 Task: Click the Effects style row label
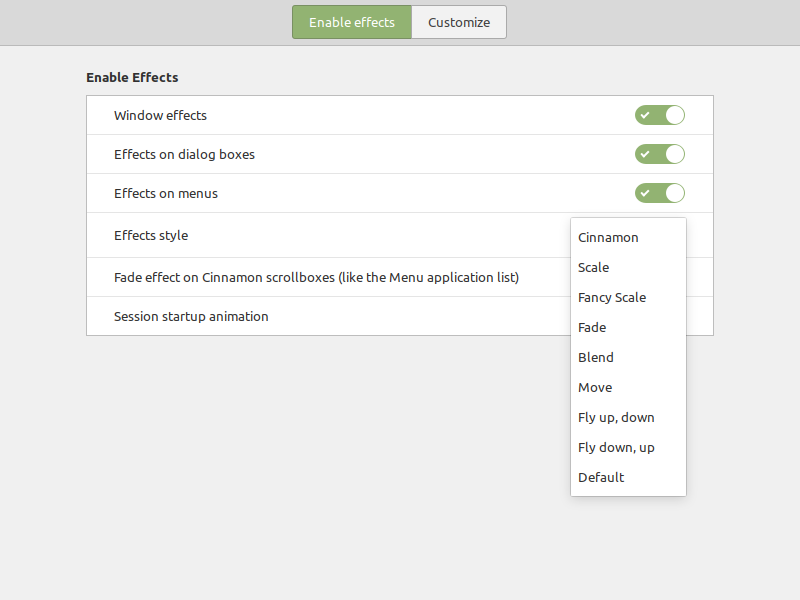click(151, 235)
